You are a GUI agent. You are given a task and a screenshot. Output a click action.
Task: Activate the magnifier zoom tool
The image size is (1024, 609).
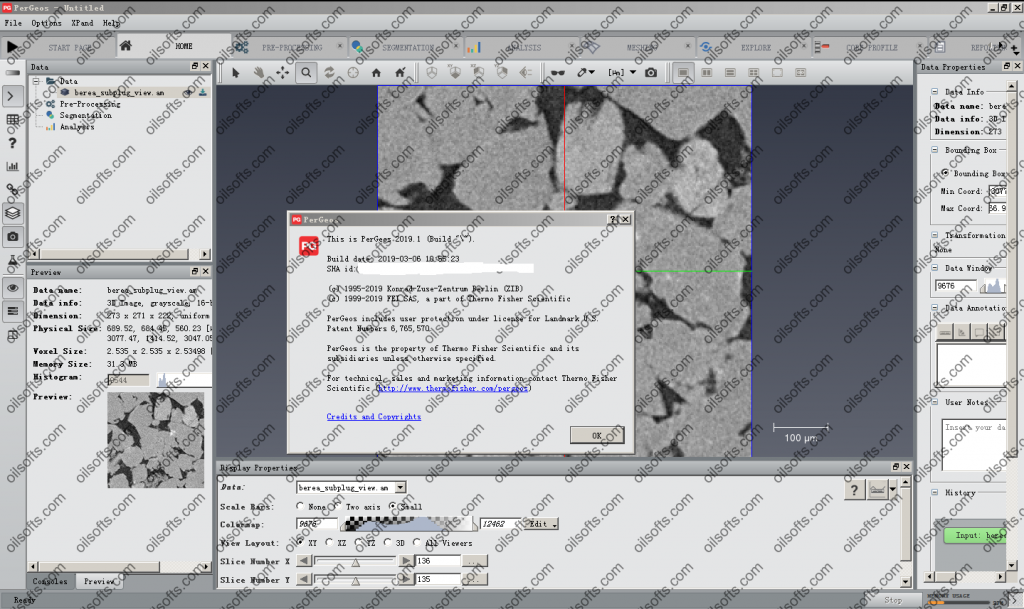(x=306, y=72)
